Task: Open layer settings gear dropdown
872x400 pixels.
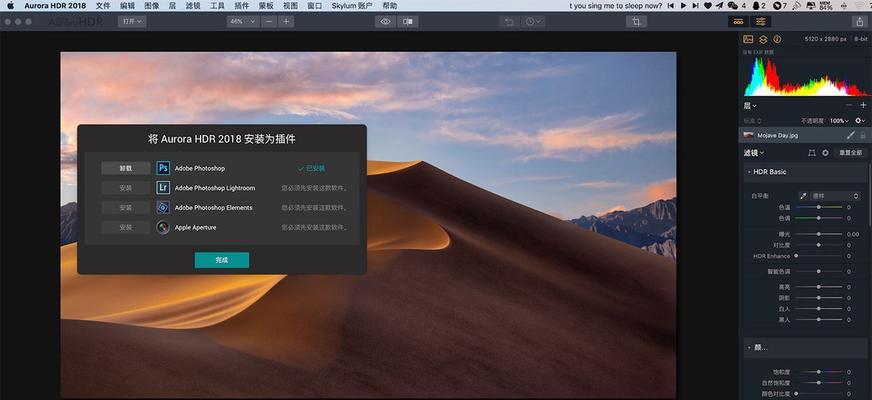Action: coord(860,121)
